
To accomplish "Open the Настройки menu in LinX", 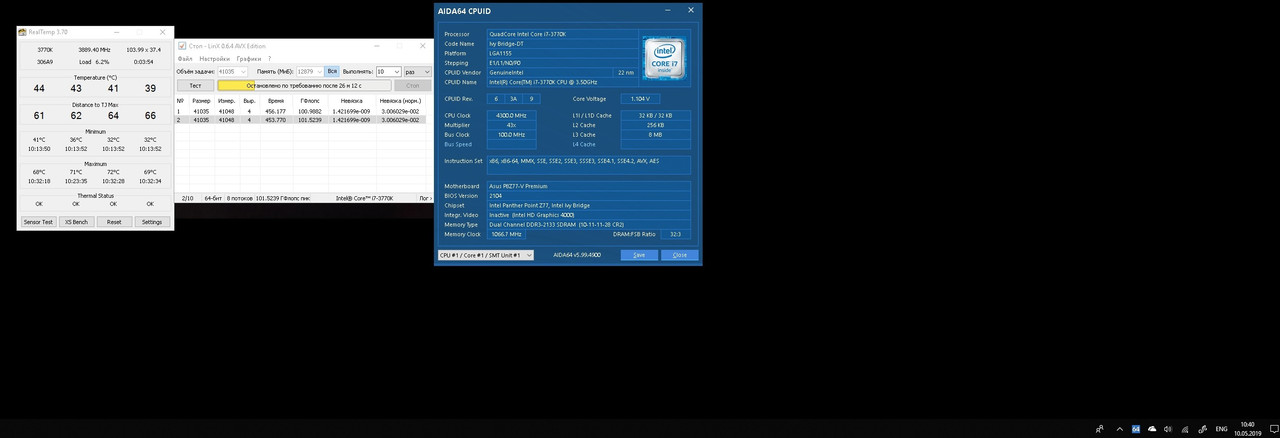I will [x=214, y=59].
